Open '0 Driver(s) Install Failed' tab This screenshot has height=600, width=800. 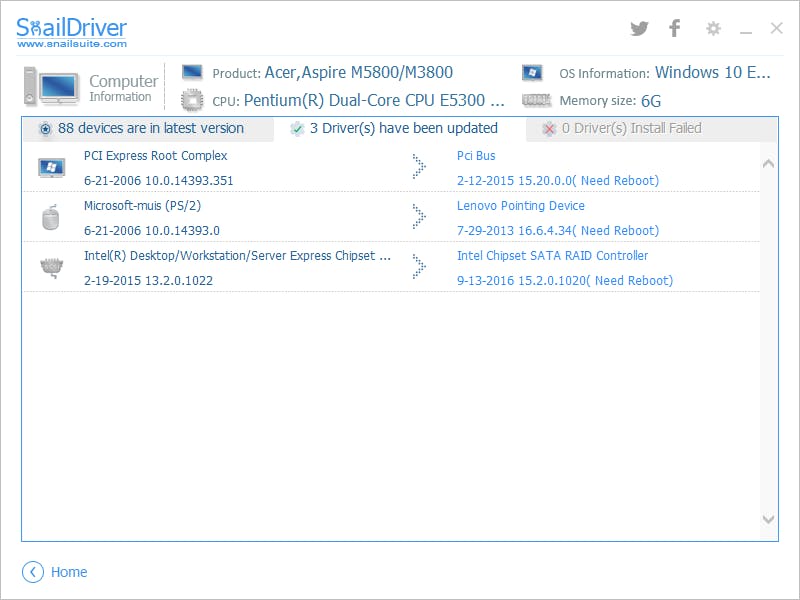pos(652,129)
